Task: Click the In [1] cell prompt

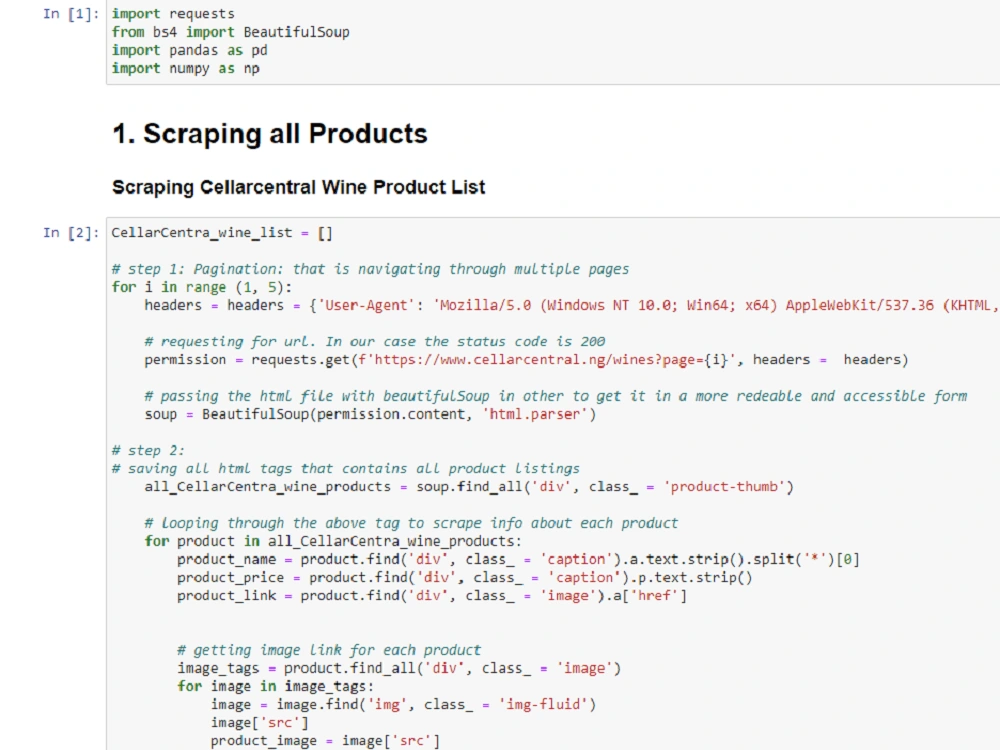Action: pyautogui.click(x=71, y=13)
